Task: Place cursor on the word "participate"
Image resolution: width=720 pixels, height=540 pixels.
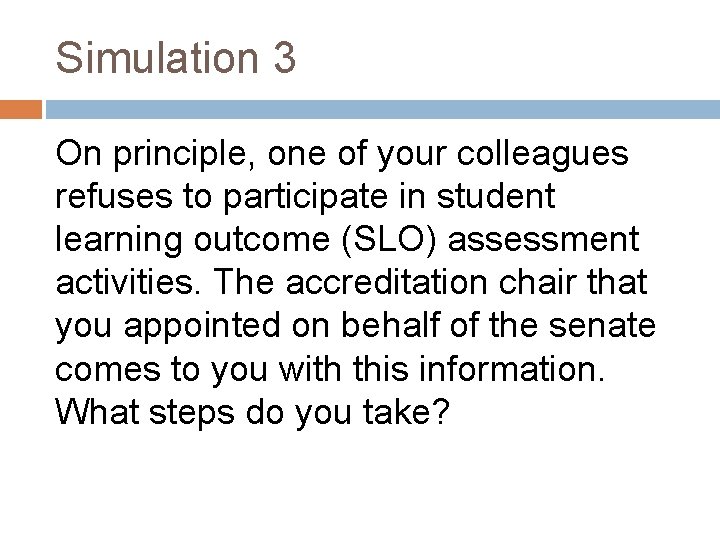Action: (x=305, y=197)
